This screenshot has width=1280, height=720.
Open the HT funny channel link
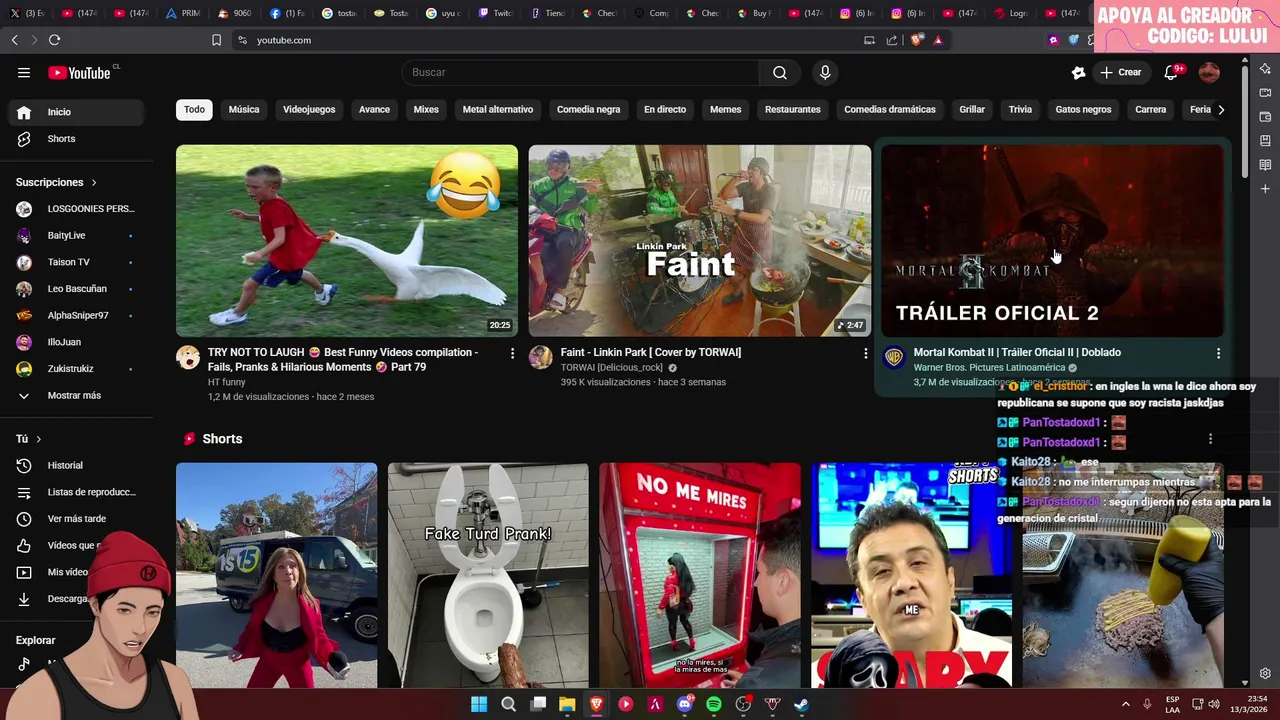(226, 382)
